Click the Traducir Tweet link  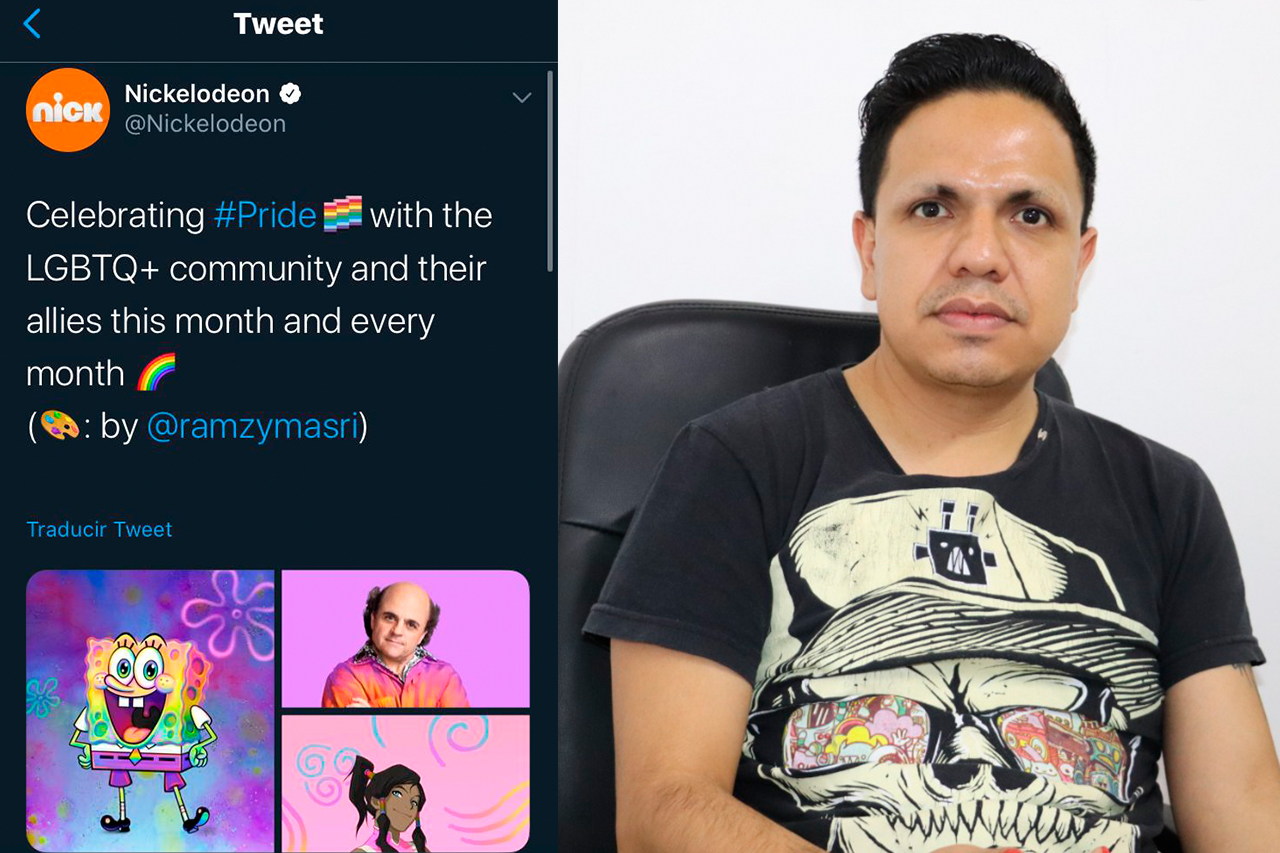(x=99, y=530)
